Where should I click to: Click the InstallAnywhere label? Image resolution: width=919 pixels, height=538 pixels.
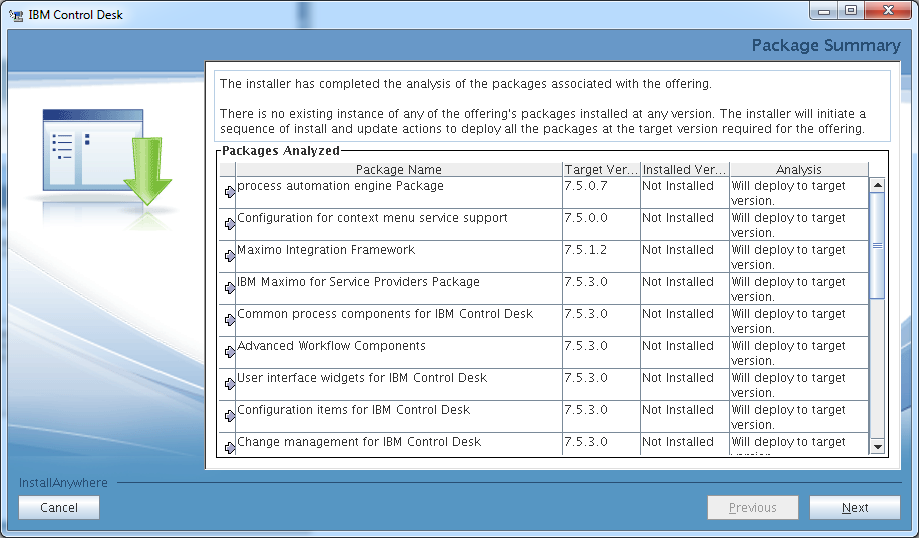[63, 483]
